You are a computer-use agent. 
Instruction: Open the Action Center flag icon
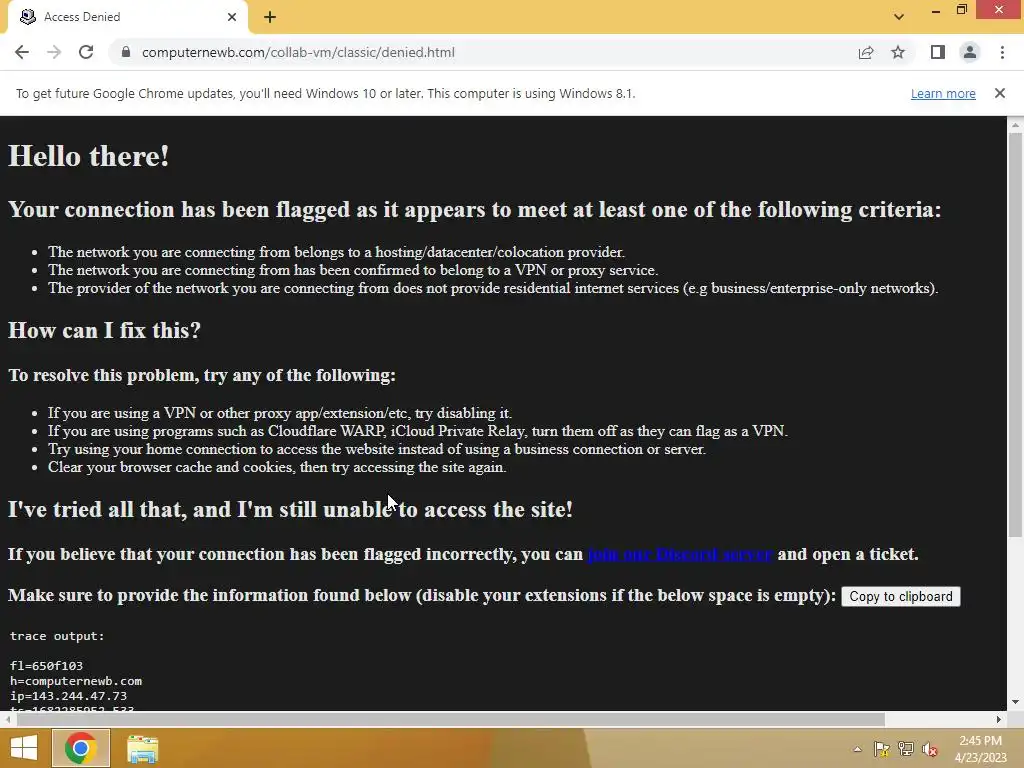881,749
